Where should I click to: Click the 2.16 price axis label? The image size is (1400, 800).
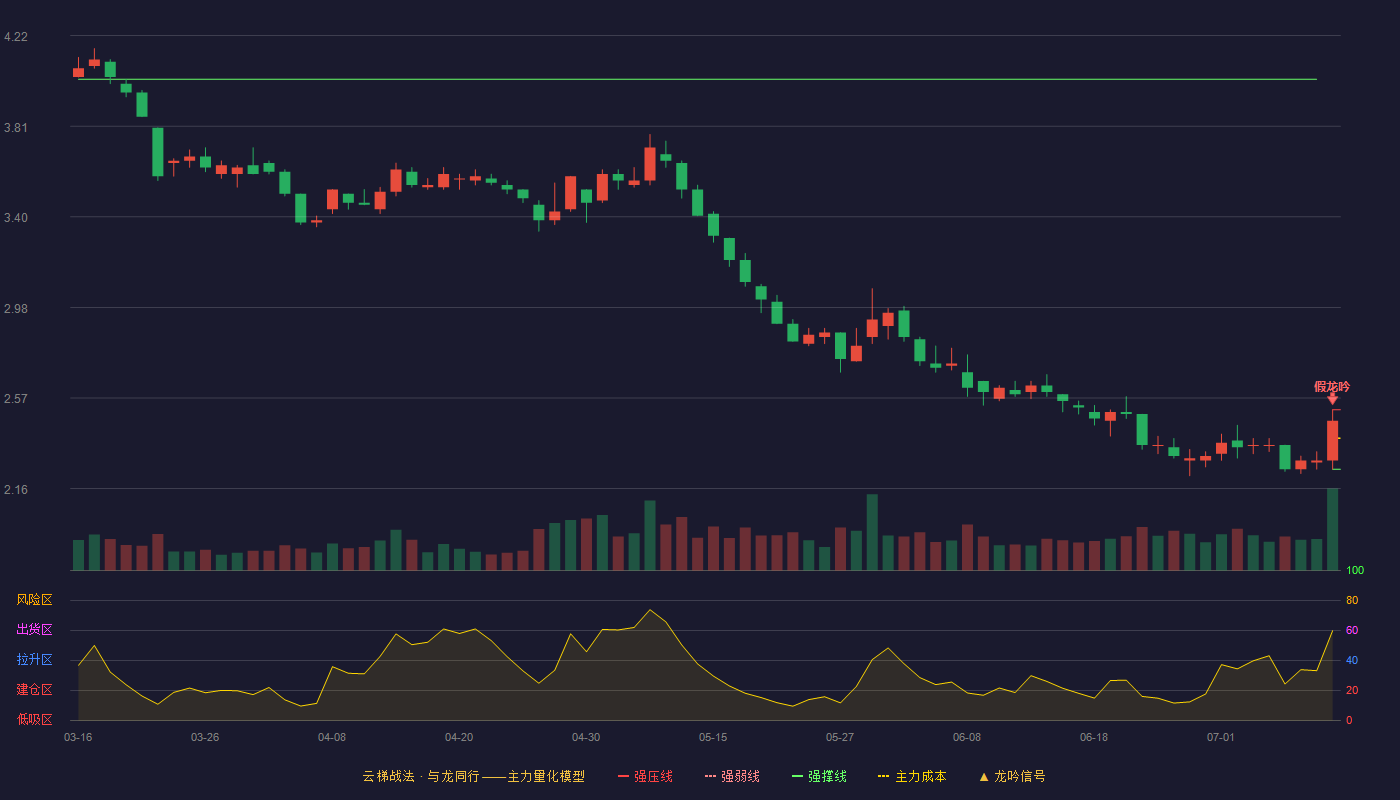[16, 490]
